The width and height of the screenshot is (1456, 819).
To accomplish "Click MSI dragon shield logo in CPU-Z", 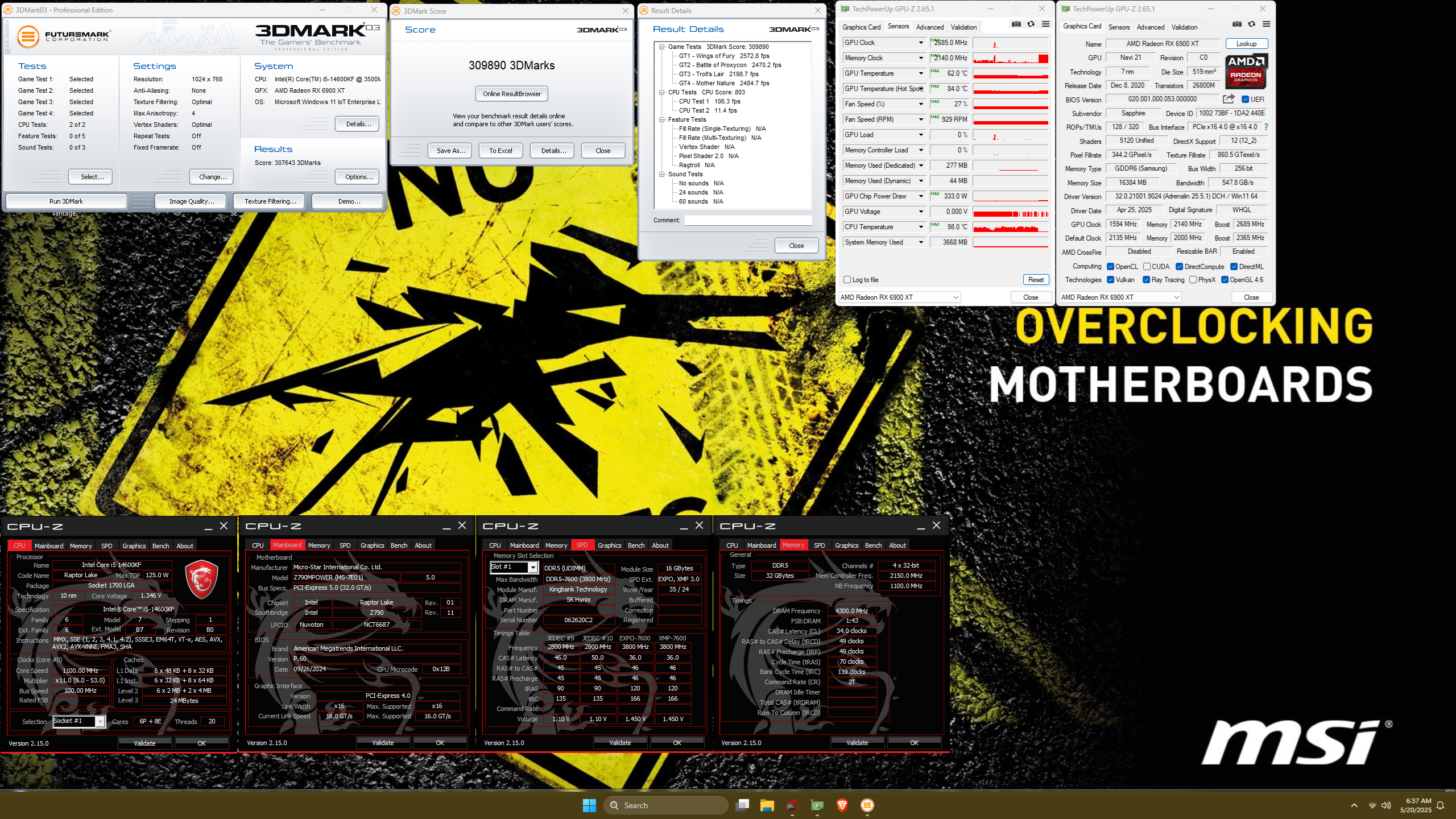I will click(x=202, y=579).
